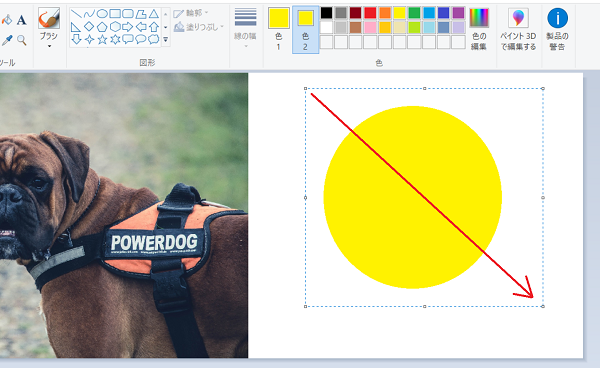Image resolution: width=600 pixels, height=368 pixels.
Task: Pick the yellow palette swatch
Action: [x=399, y=13]
